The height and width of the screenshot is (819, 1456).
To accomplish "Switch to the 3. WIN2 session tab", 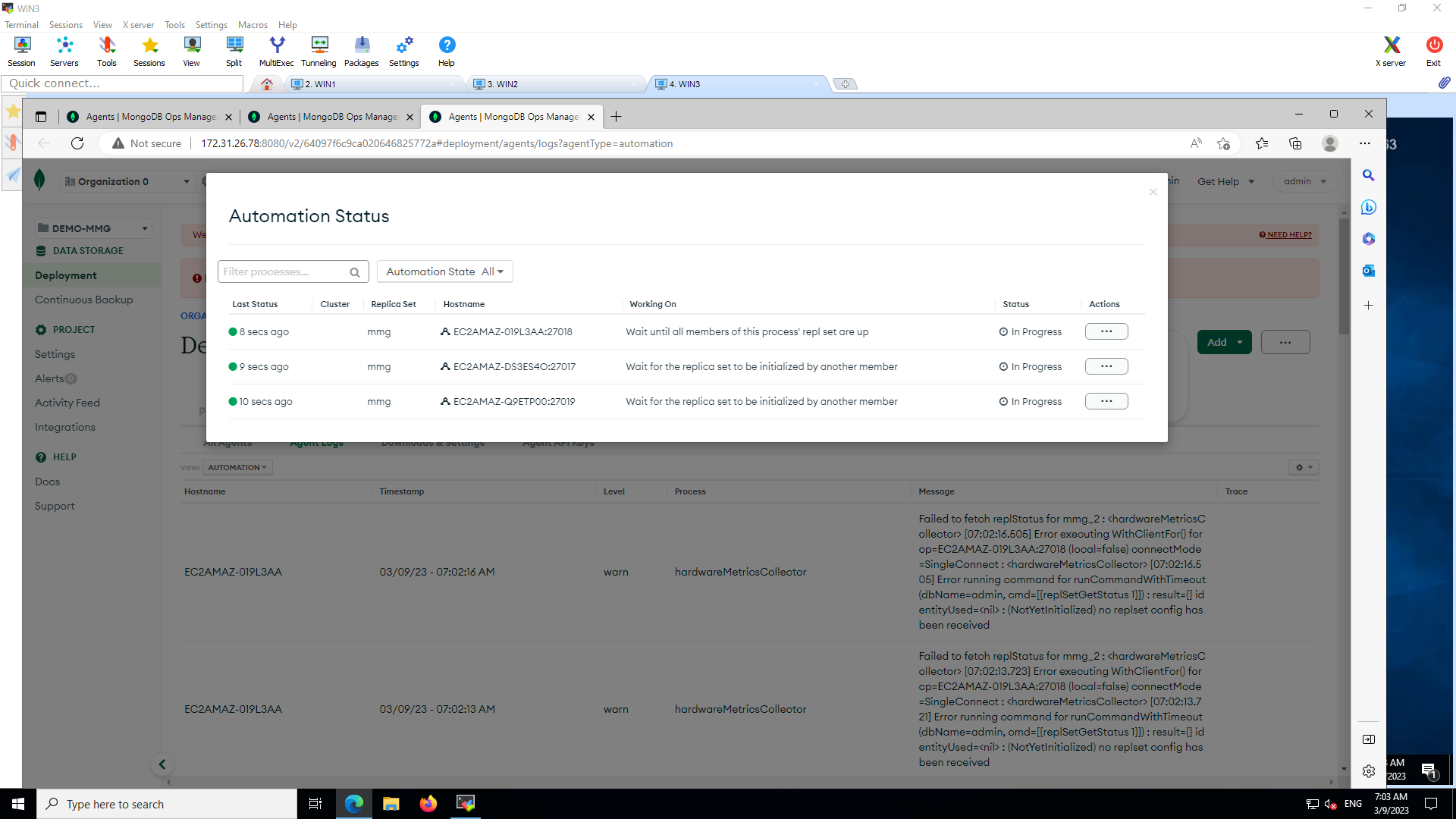I will [502, 84].
